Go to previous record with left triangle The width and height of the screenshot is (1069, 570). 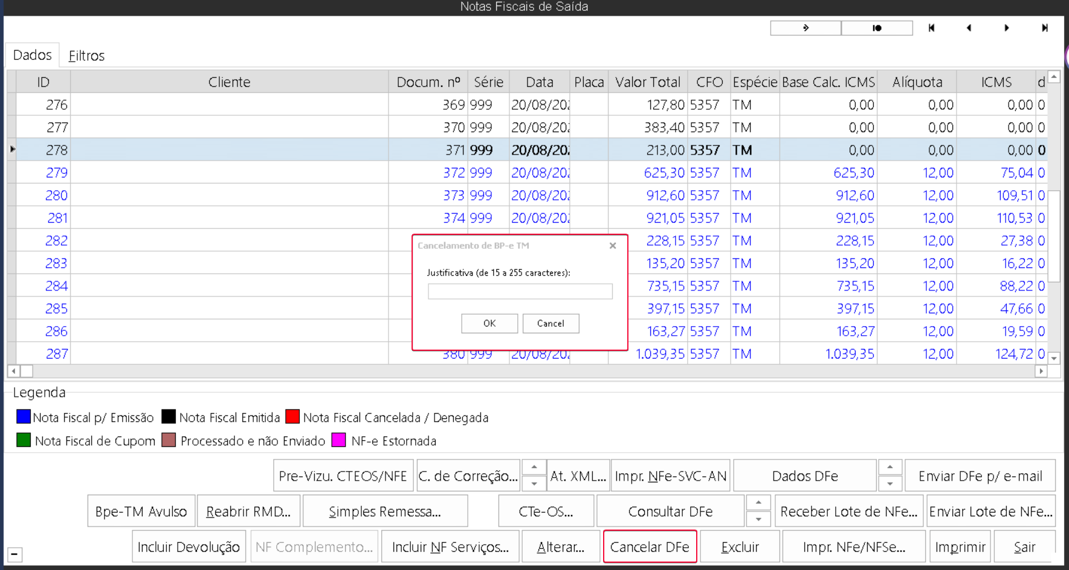tap(968, 28)
